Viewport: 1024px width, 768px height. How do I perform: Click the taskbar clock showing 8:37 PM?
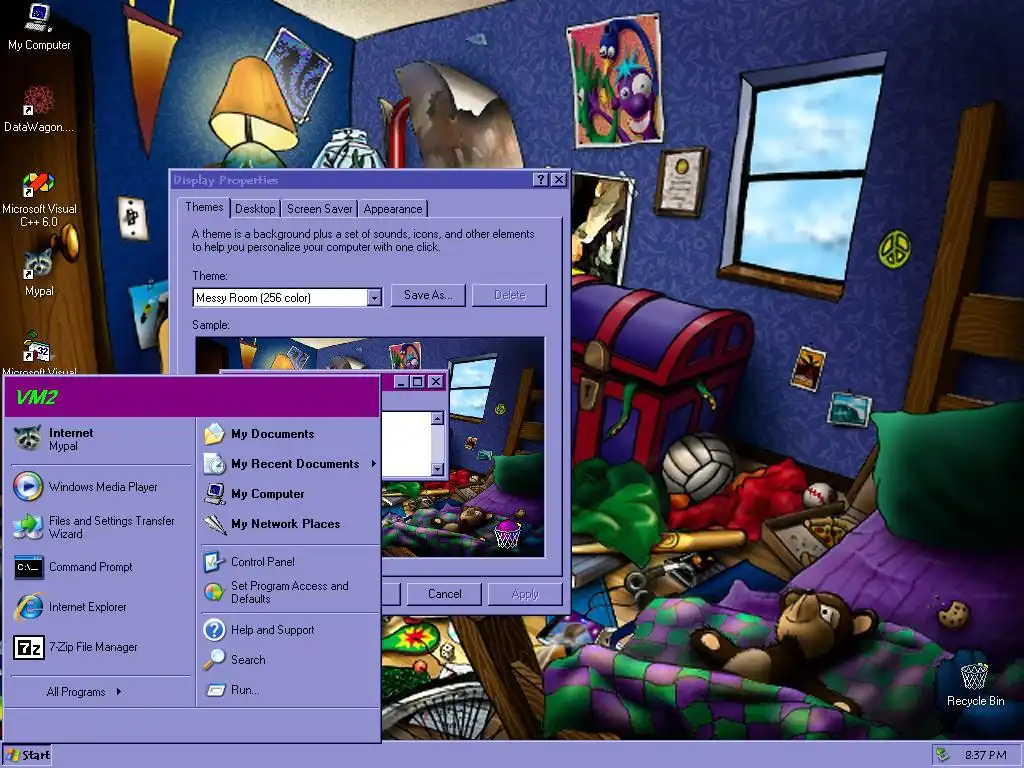click(985, 755)
